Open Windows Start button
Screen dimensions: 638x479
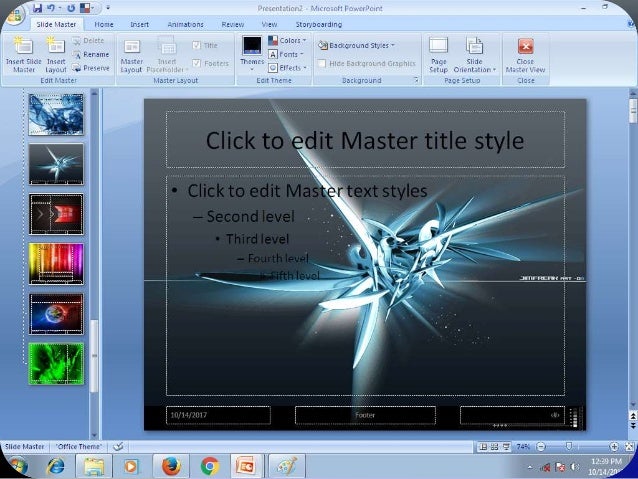tap(15, 466)
